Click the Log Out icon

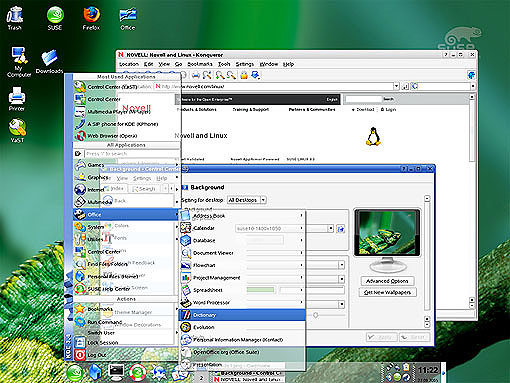point(80,355)
